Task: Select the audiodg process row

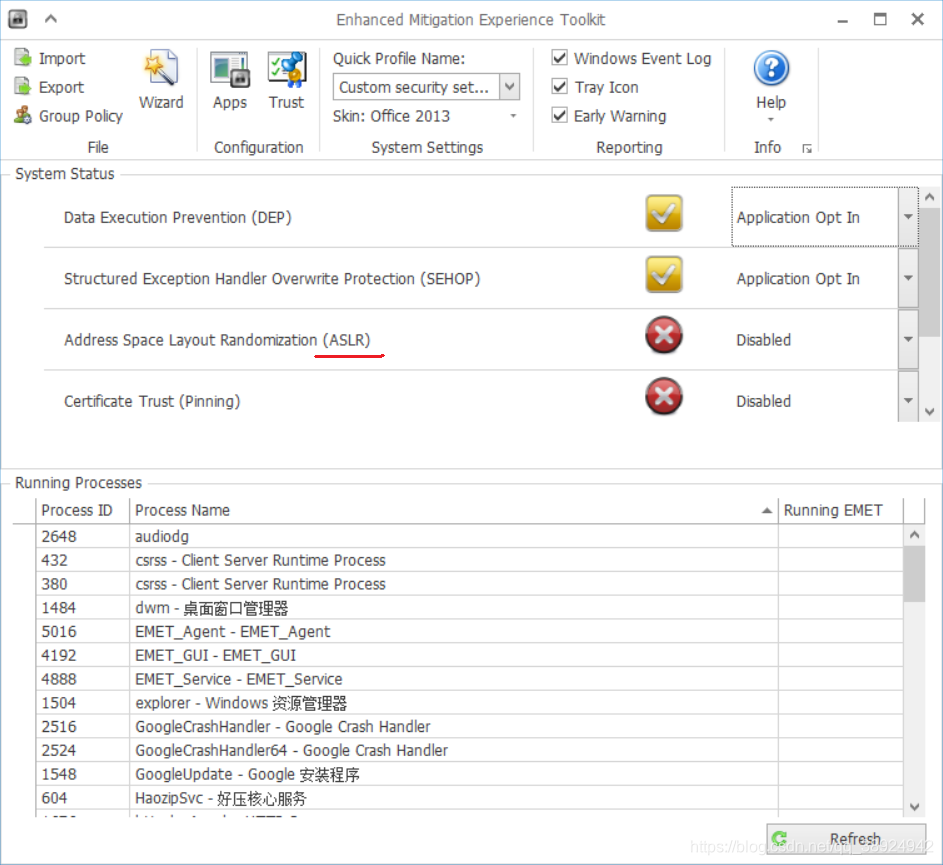Action: pyautogui.click(x=469, y=536)
